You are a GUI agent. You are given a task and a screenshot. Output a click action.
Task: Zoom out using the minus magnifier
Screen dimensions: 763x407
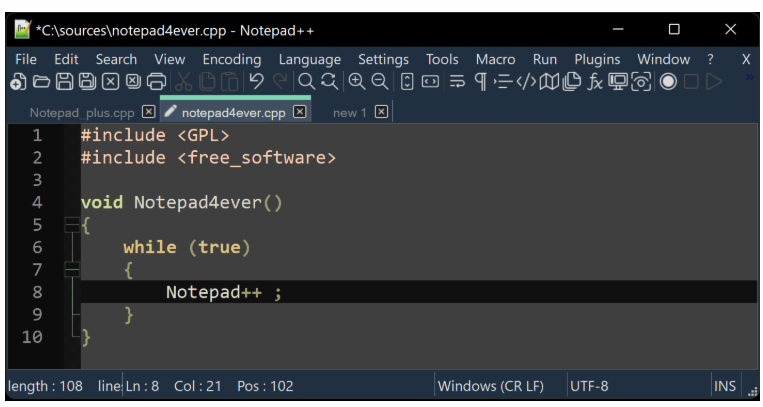[x=380, y=81]
